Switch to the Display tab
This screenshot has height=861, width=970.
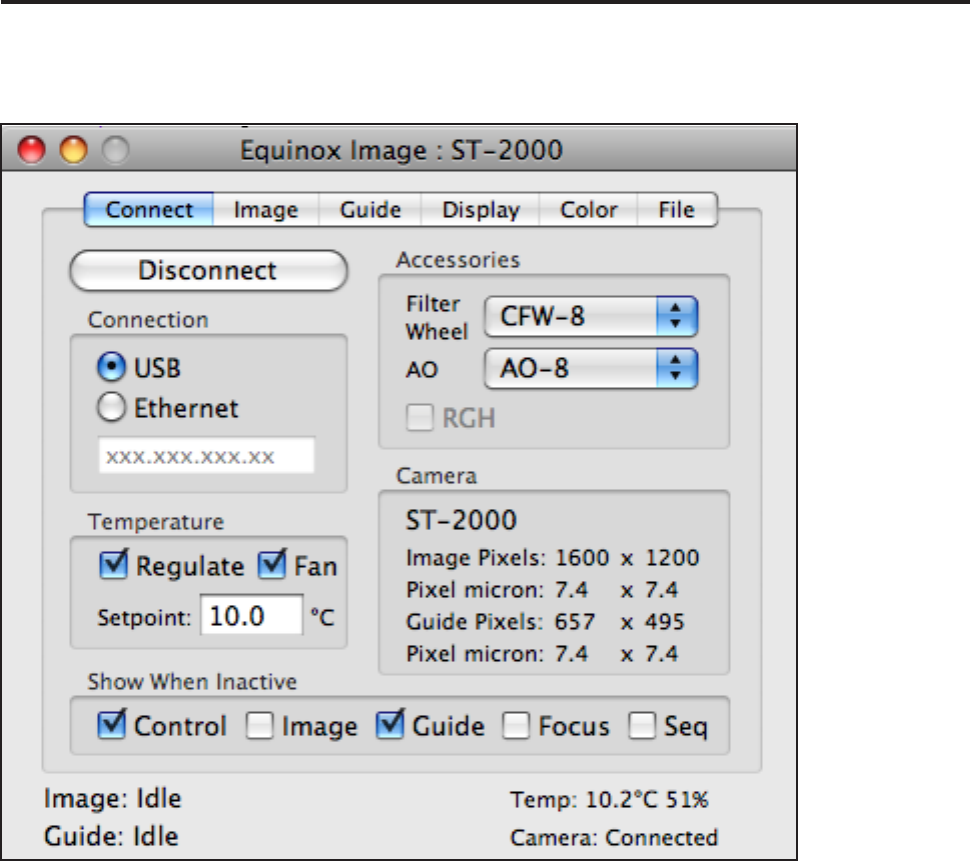(x=481, y=210)
